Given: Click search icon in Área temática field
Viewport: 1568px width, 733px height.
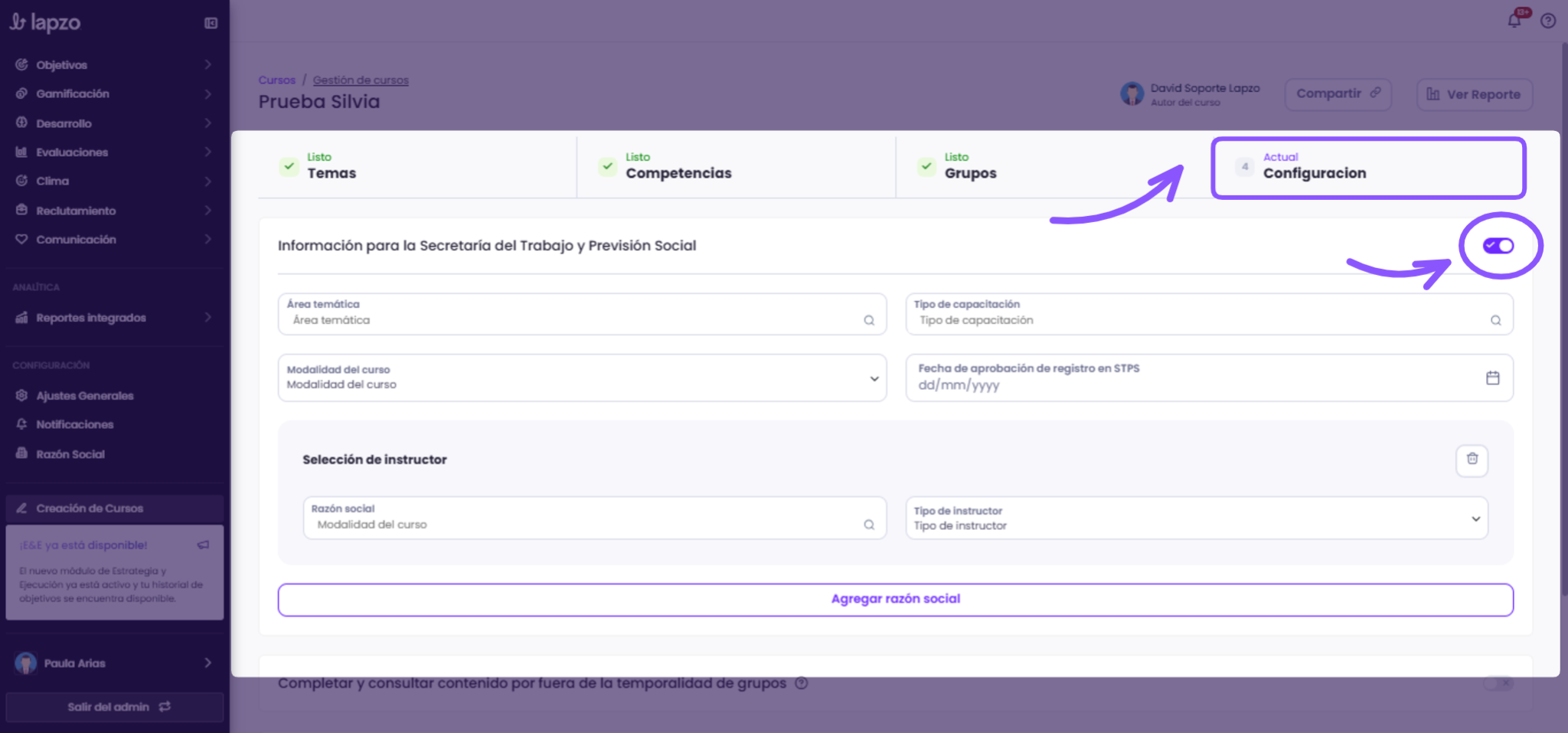Looking at the screenshot, I should [869, 320].
